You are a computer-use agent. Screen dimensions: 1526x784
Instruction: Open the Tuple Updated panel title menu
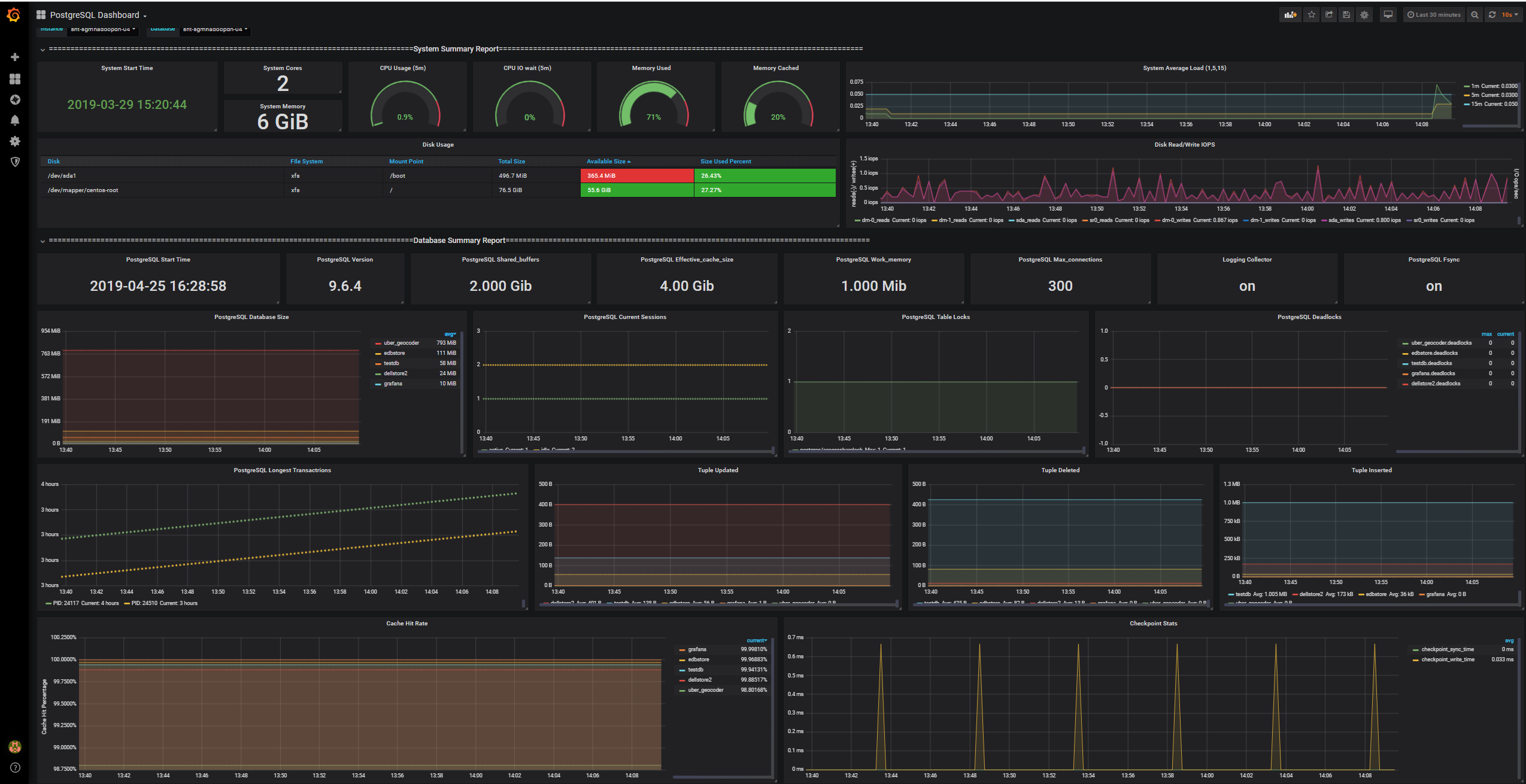tap(718, 470)
